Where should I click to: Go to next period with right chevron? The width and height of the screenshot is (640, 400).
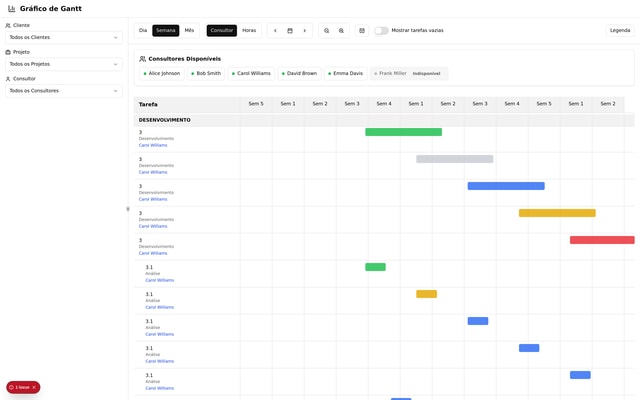click(304, 31)
